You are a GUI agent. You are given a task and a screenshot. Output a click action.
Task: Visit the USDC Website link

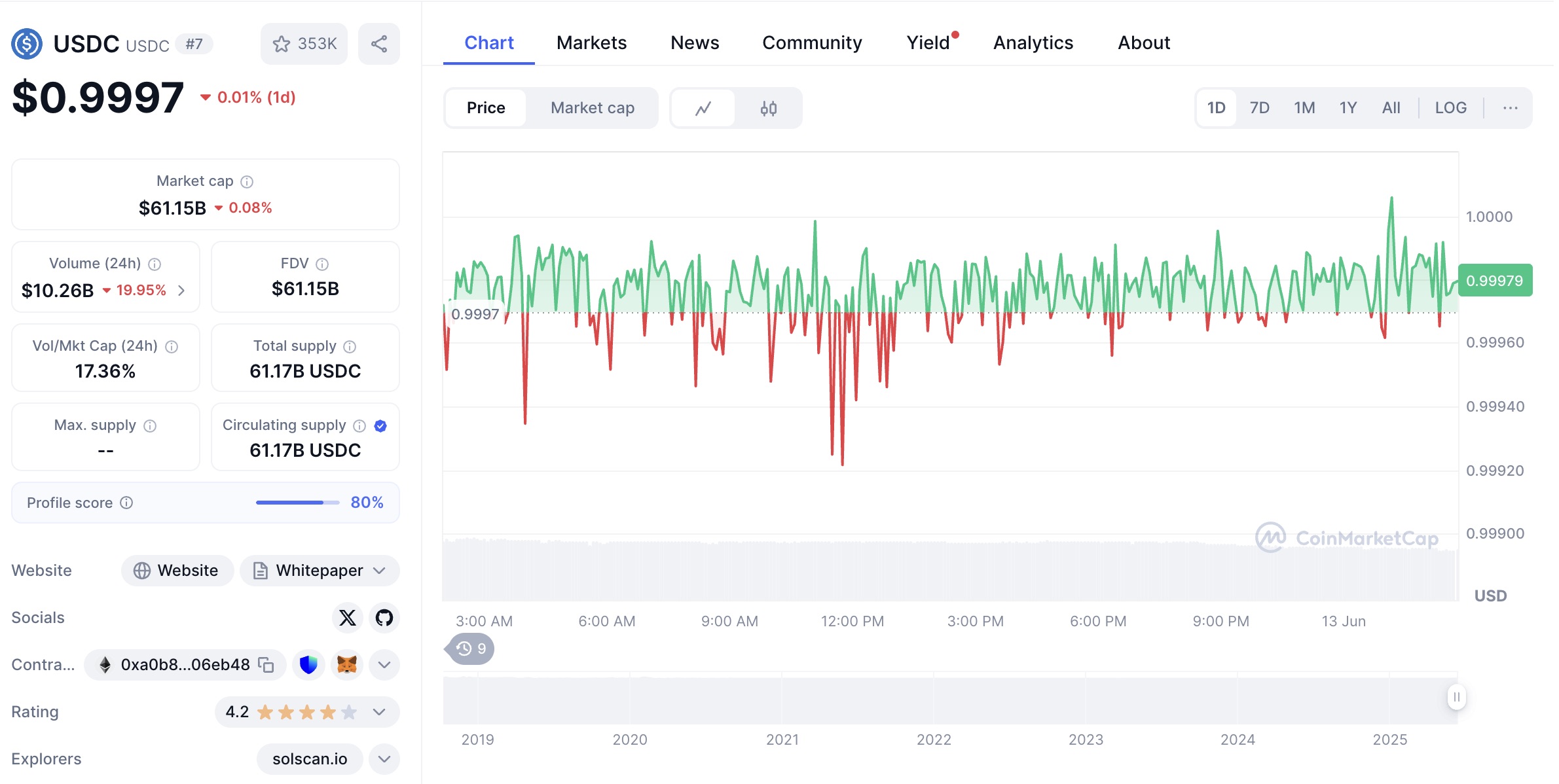tap(177, 571)
